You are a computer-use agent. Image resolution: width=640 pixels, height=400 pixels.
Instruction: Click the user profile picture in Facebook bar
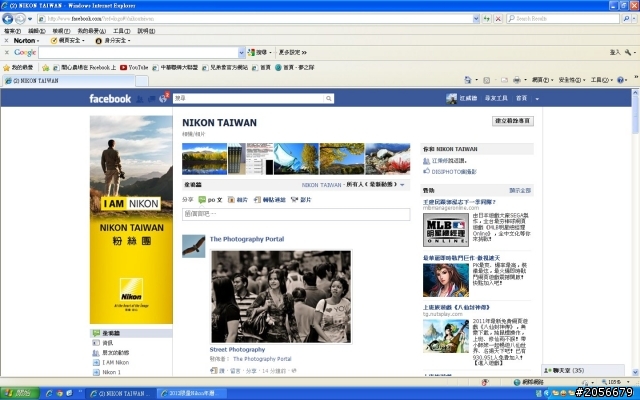point(451,98)
